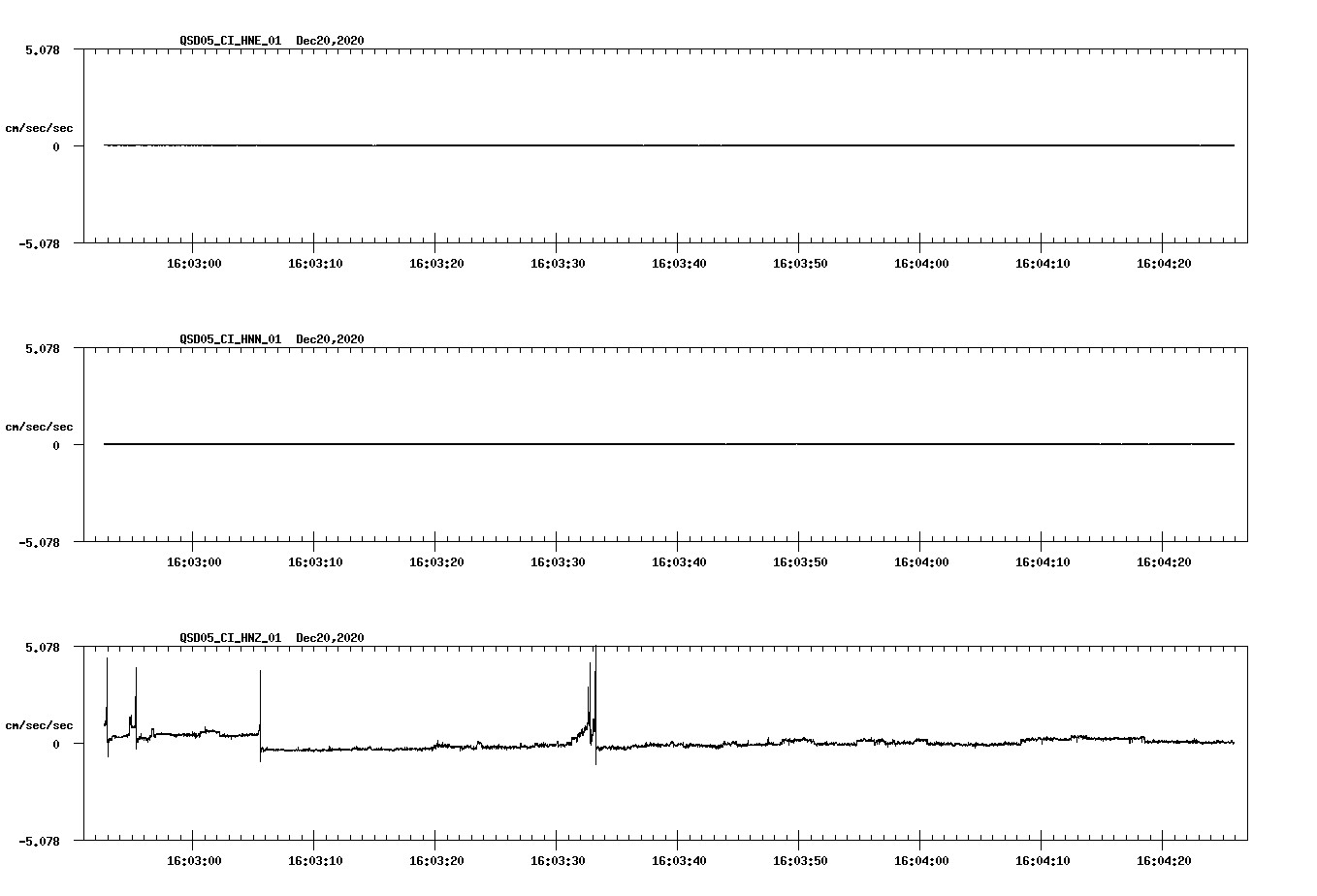Click the 16:04:00 tick label on middle axis
The width and height of the screenshot is (1317, 896).
[921, 559]
